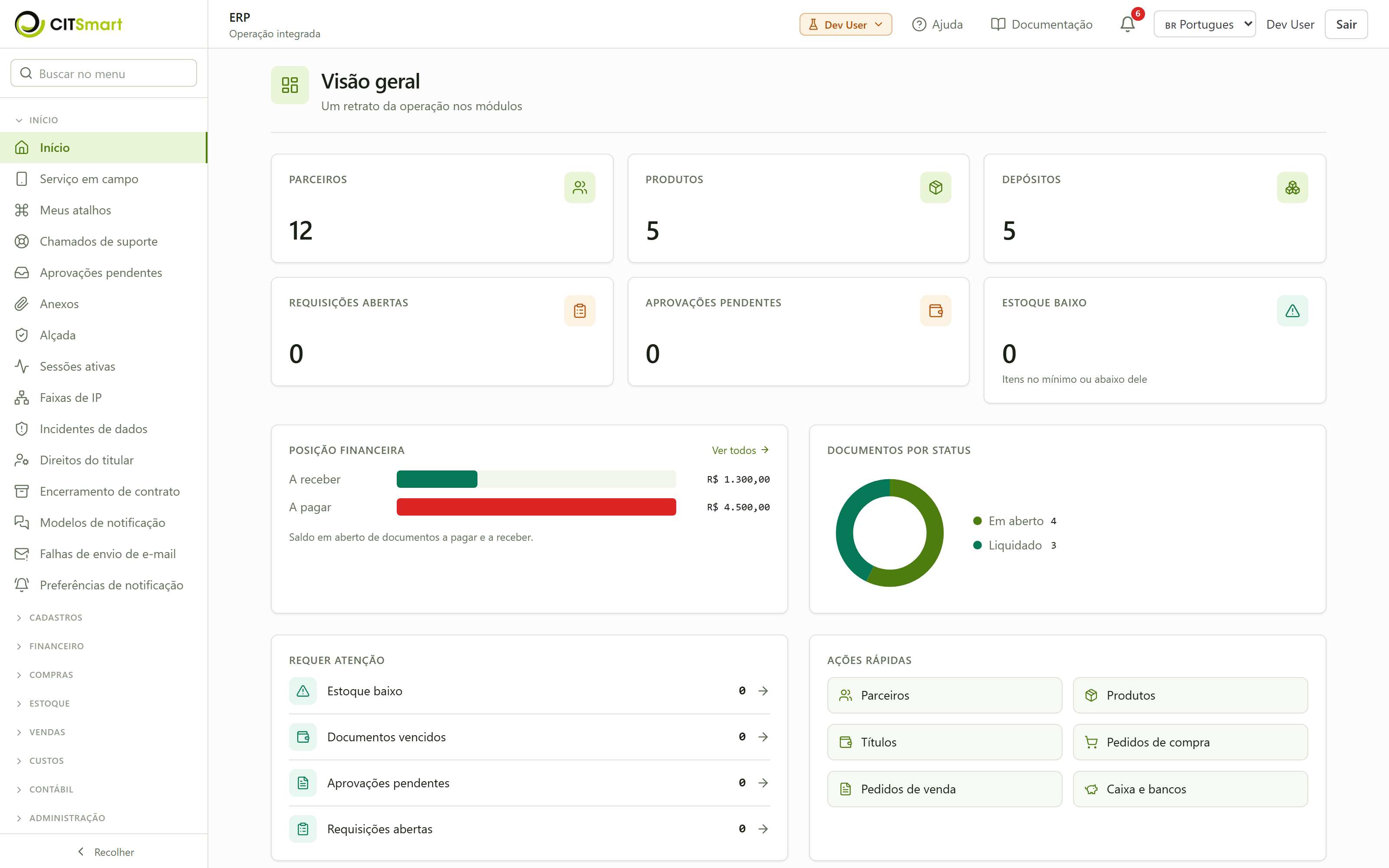This screenshot has height=868, width=1389.
Task: Click the Produtos card box icon
Action: coord(935,187)
